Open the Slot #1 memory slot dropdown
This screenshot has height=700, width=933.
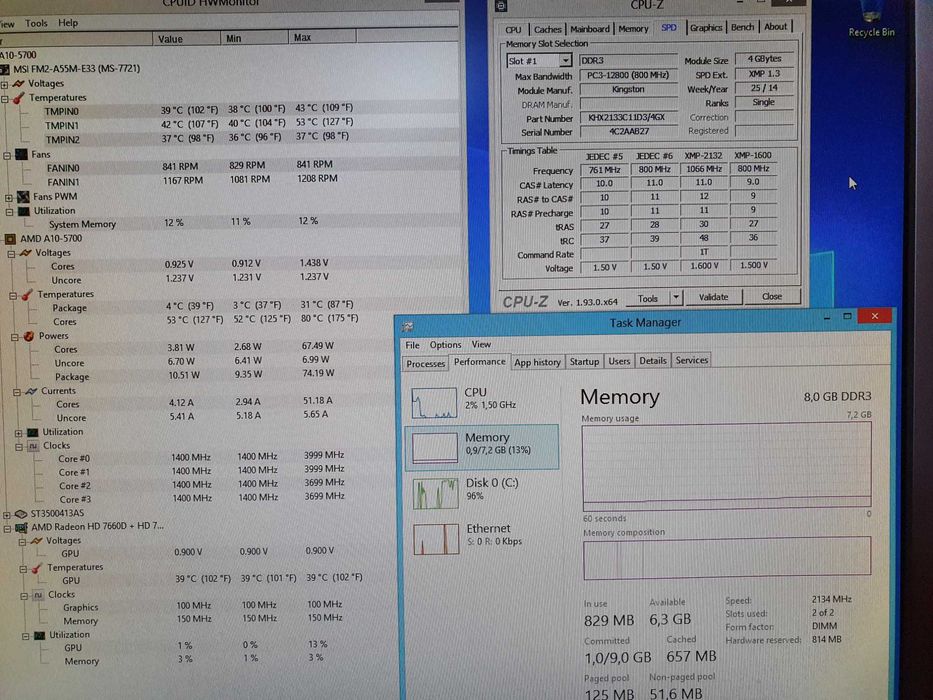565,61
